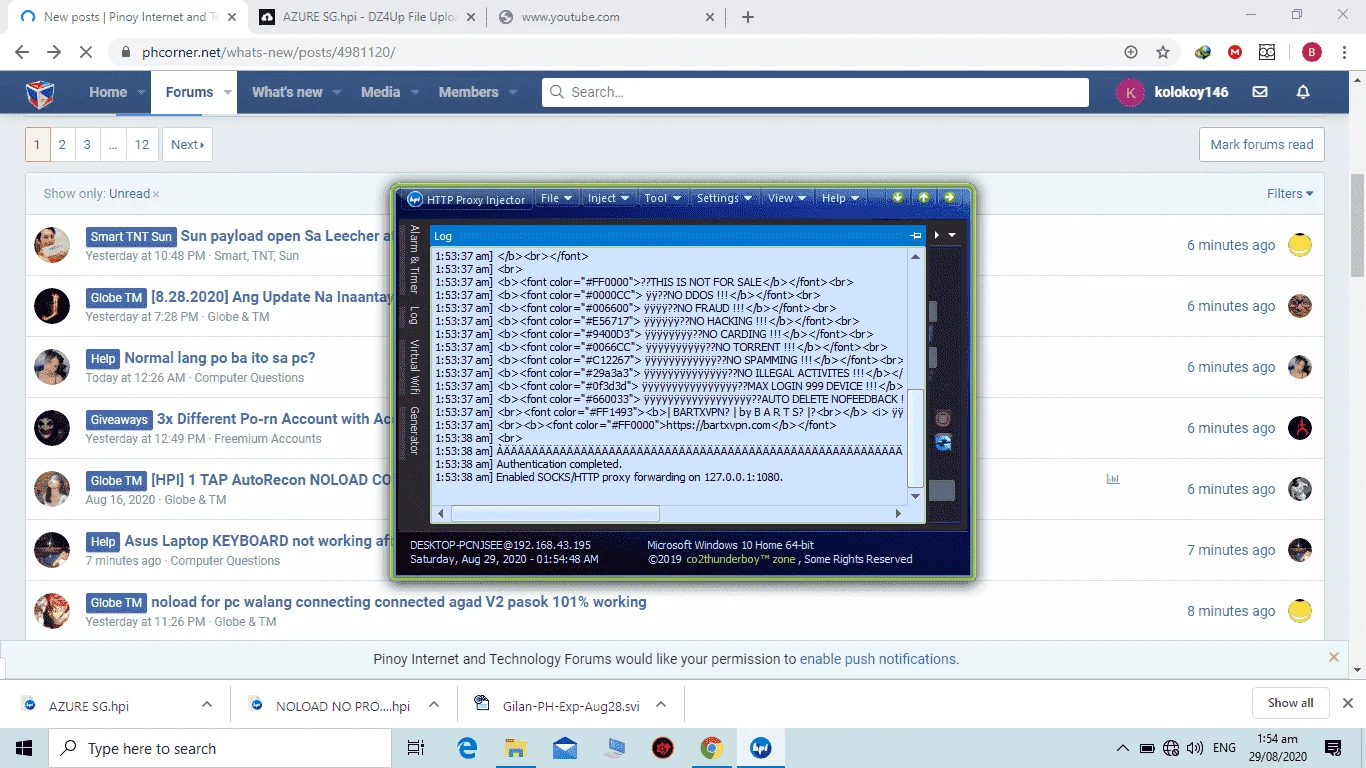Open Chrome's three-dot menu
The image size is (1366, 768).
pos(1345,52)
